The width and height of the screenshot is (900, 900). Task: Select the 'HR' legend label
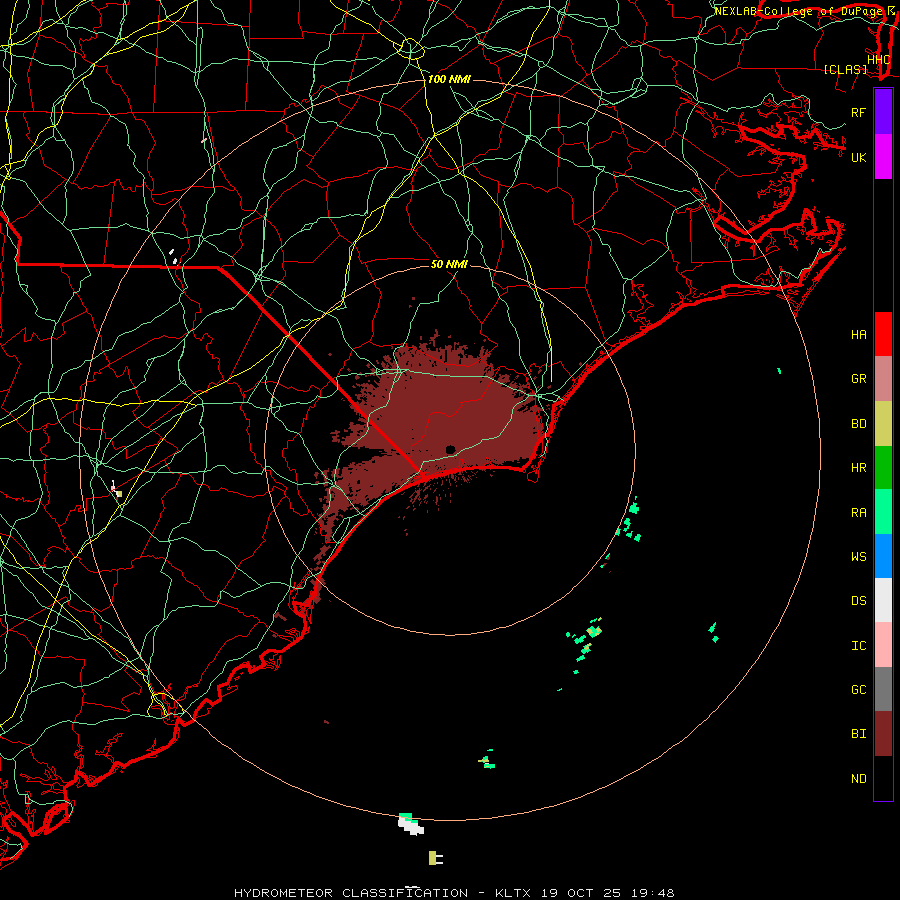pos(858,468)
